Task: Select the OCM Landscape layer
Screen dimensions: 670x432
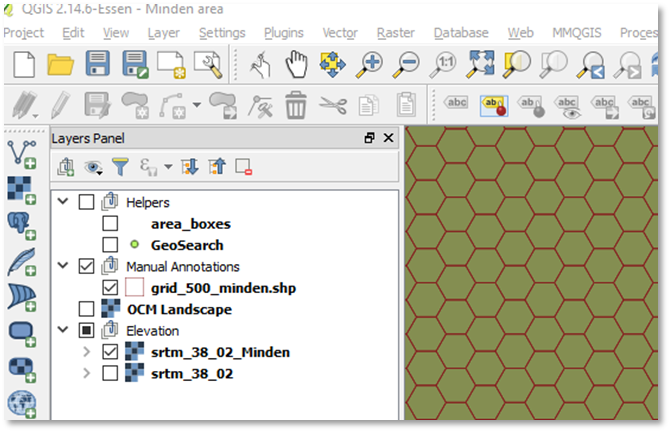Action: [x=191, y=309]
